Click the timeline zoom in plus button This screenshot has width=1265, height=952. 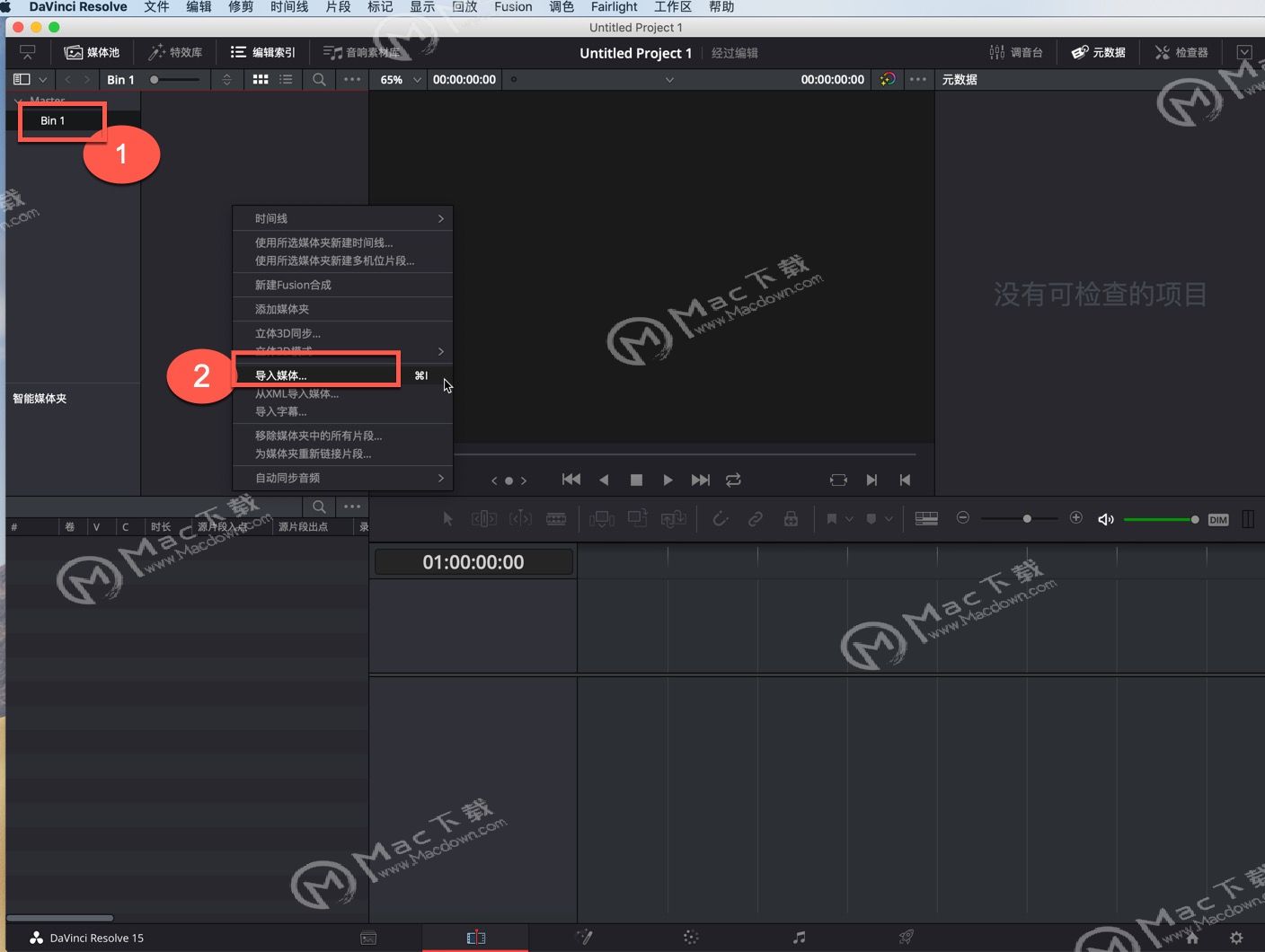pos(1075,518)
